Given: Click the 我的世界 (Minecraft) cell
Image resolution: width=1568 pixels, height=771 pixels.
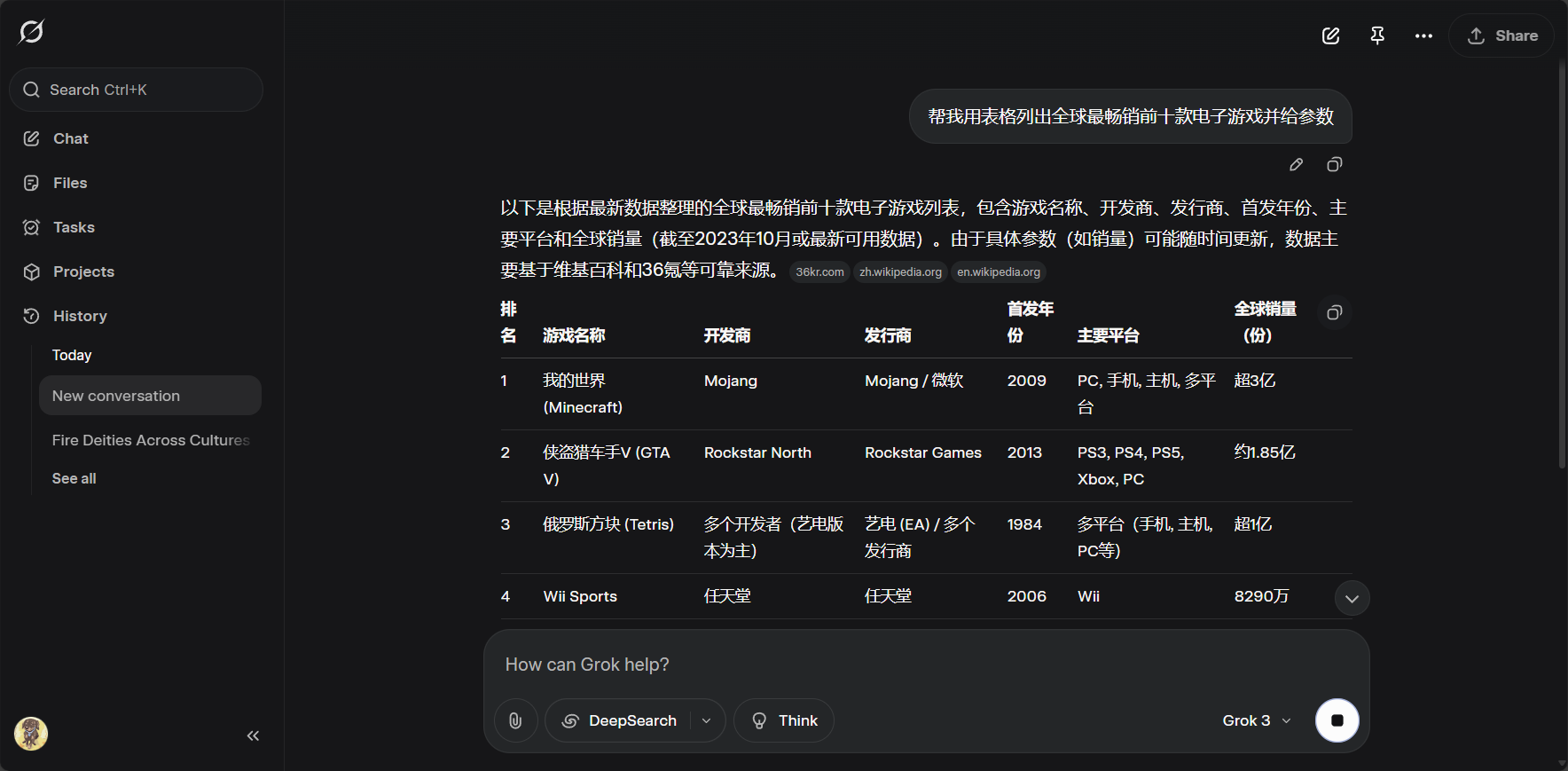Looking at the screenshot, I should coord(583,394).
